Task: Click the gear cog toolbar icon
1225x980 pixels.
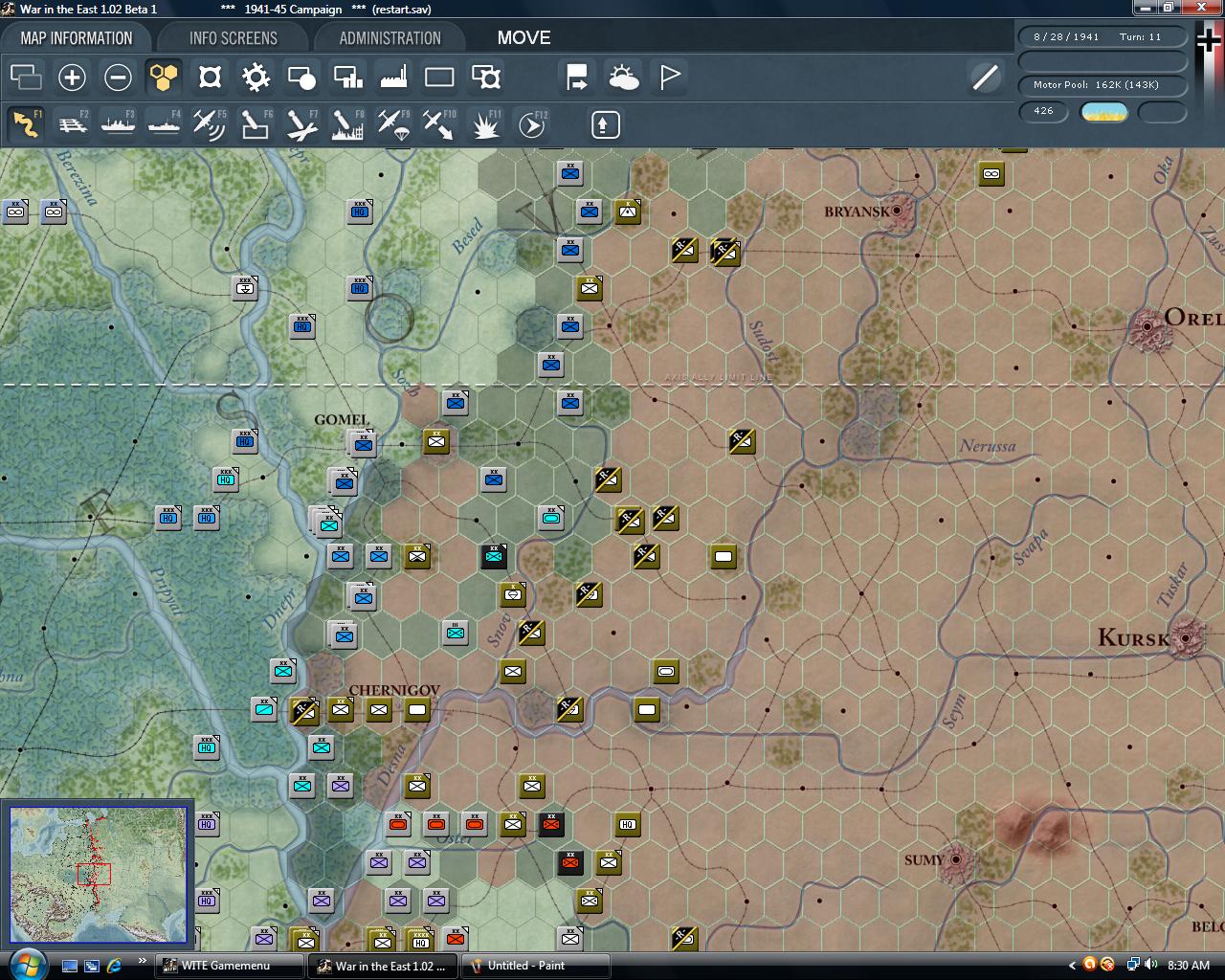Action: click(x=256, y=77)
